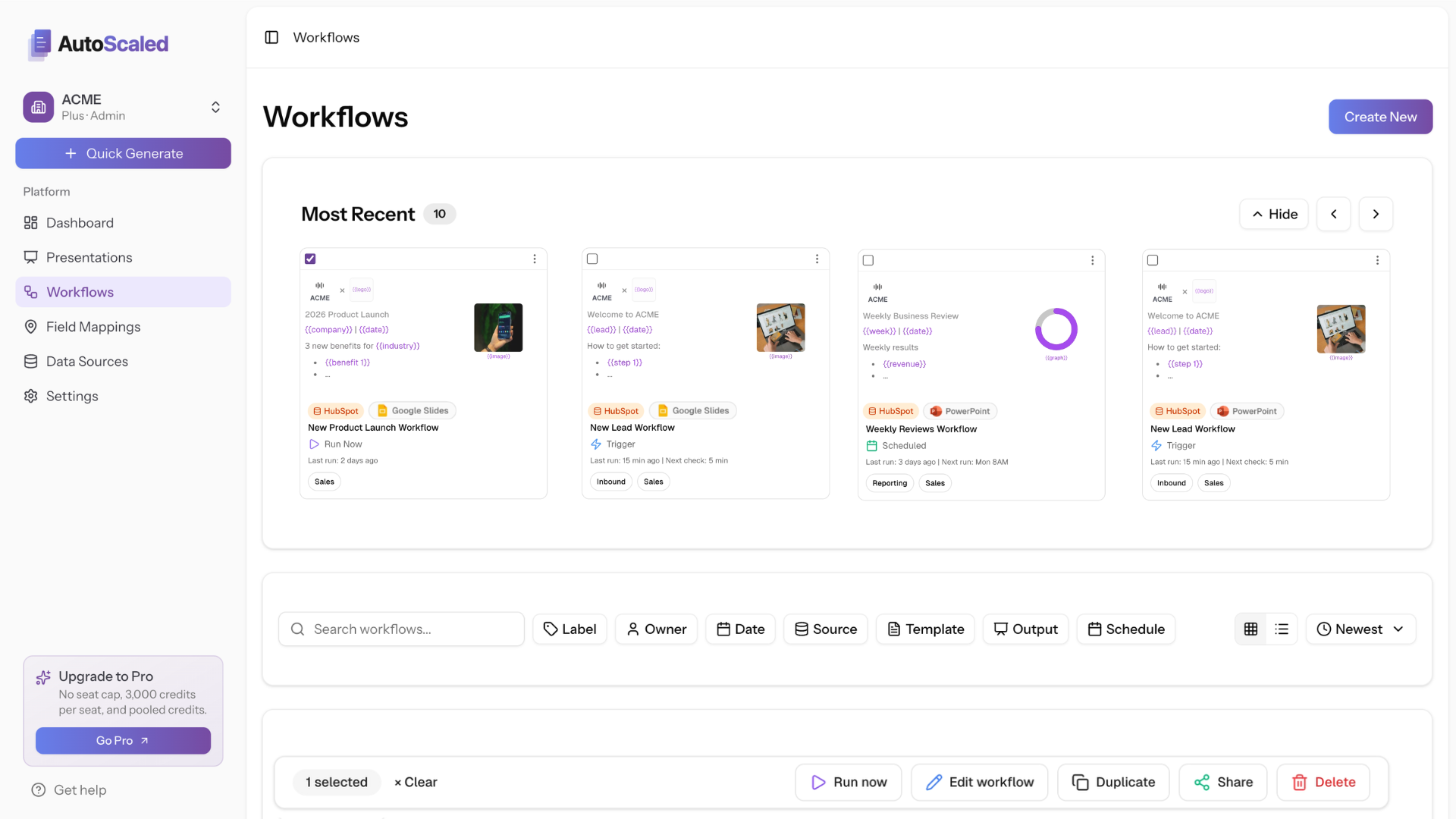
Task: Open the Source filter
Action: [825, 629]
